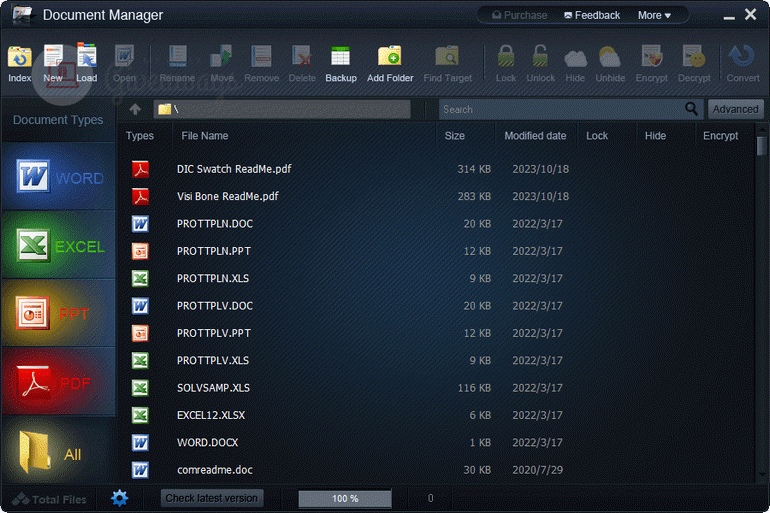Click the Convert icon in toolbar

pos(742,62)
